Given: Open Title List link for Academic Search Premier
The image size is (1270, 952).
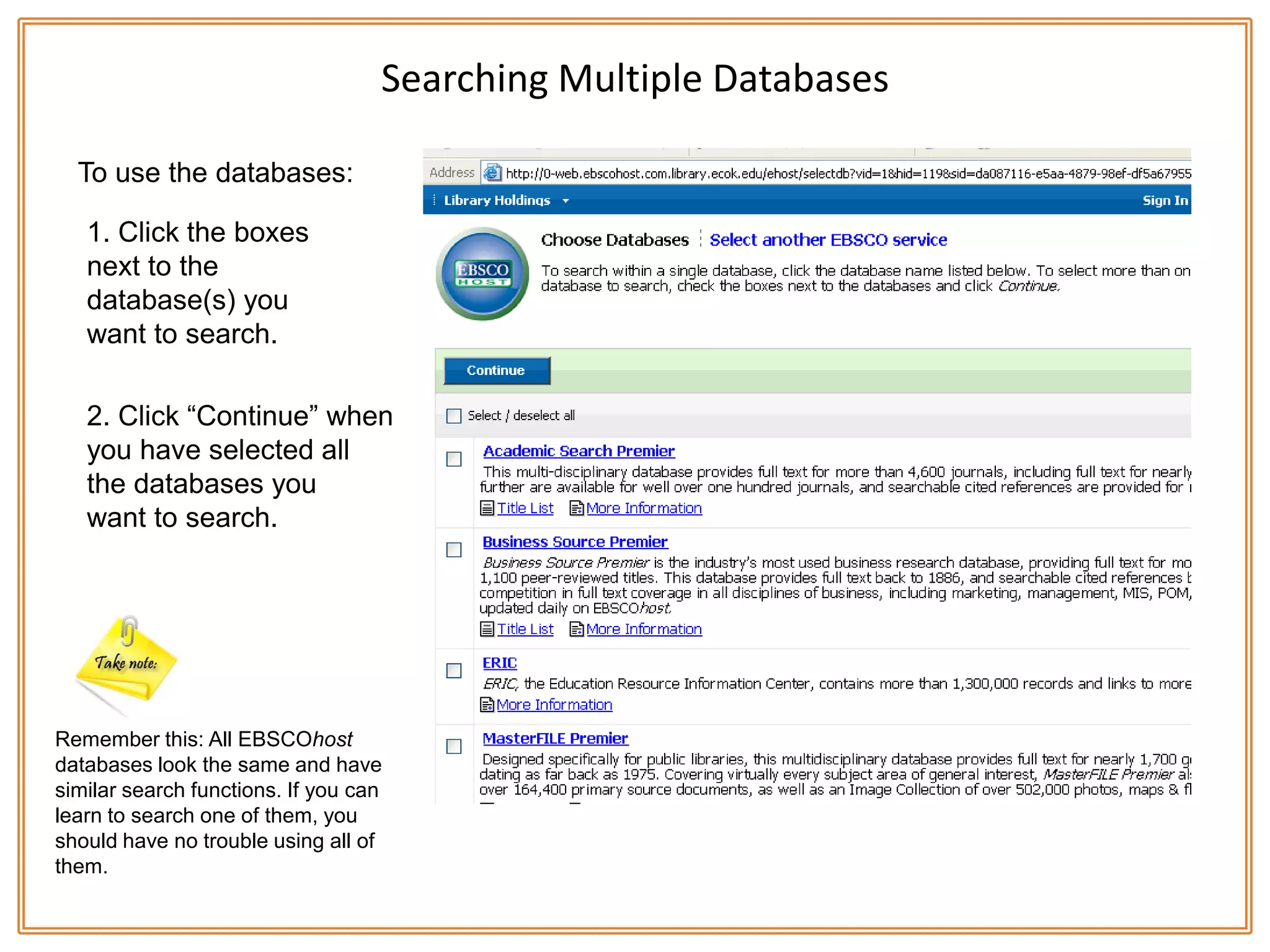Looking at the screenshot, I should (x=525, y=508).
